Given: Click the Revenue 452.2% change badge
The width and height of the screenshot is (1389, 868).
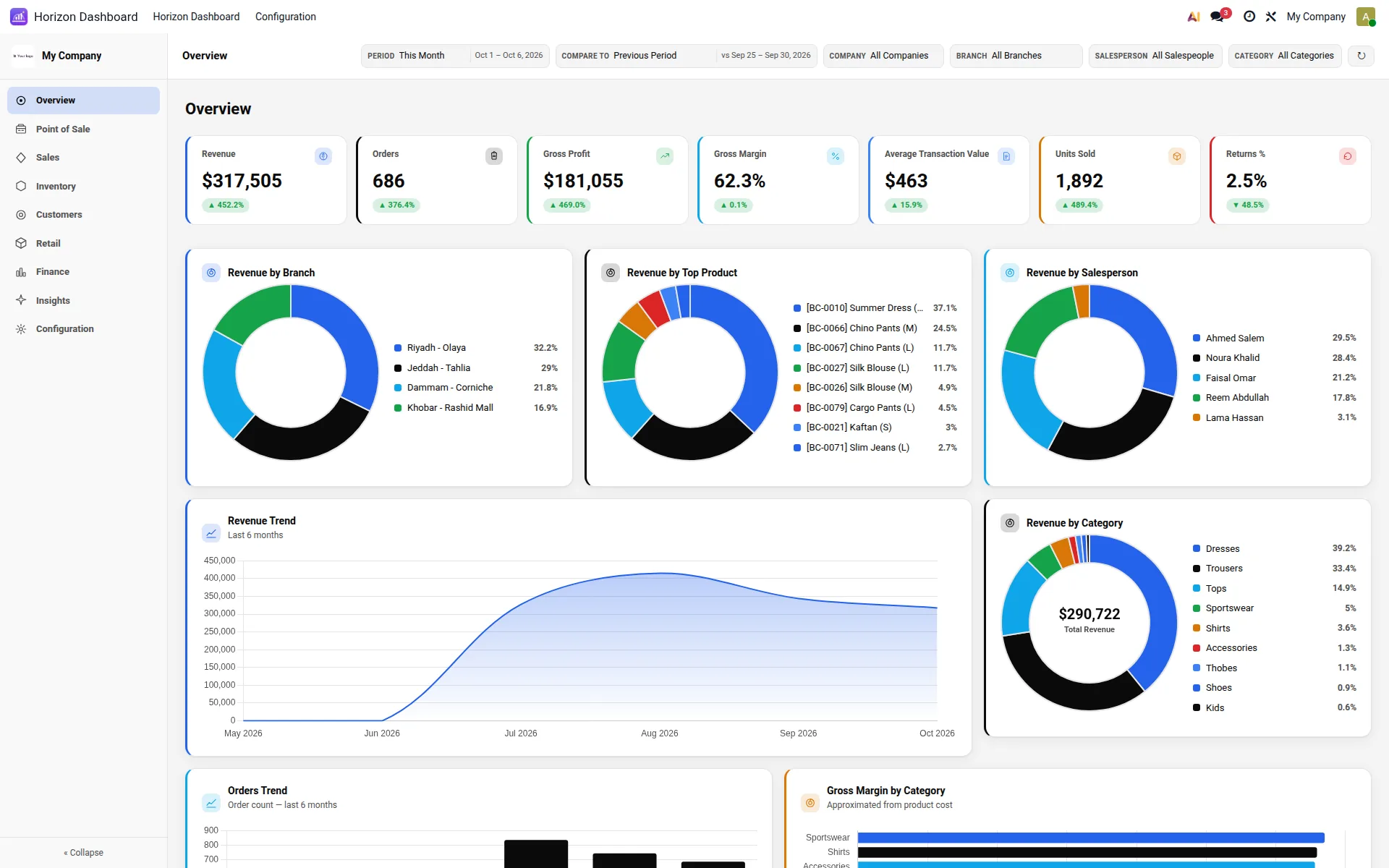Looking at the screenshot, I should coord(226,205).
